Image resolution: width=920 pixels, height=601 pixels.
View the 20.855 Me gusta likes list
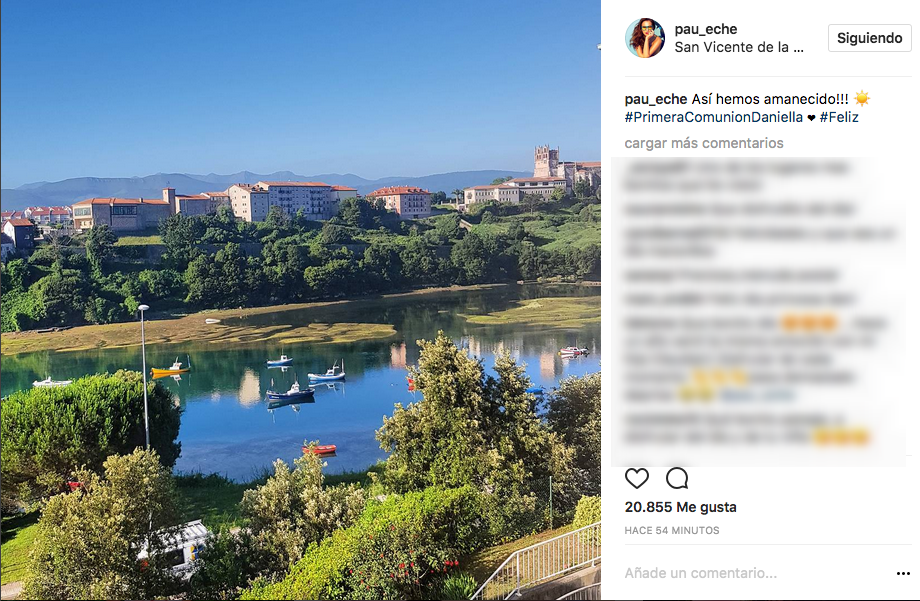(681, 507)
